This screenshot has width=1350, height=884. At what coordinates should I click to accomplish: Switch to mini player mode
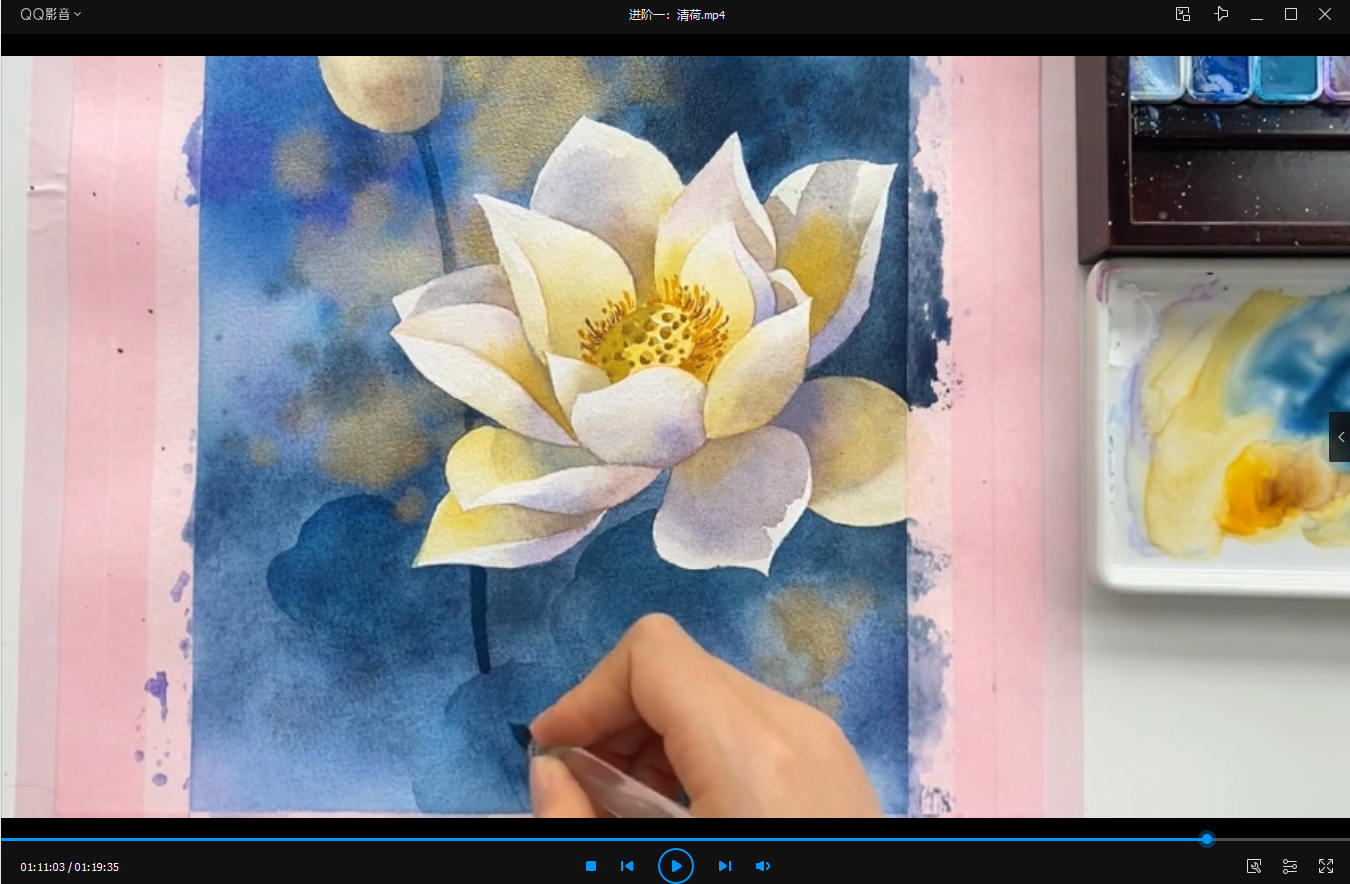pyautogui.click(x=1183, y=14)
